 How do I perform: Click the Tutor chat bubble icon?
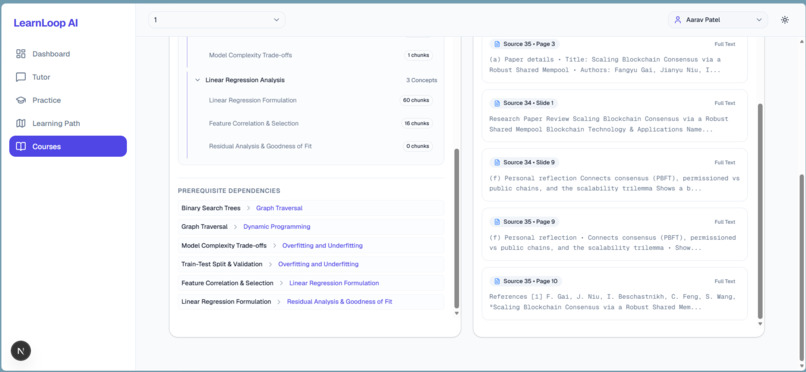click(21, 77)
